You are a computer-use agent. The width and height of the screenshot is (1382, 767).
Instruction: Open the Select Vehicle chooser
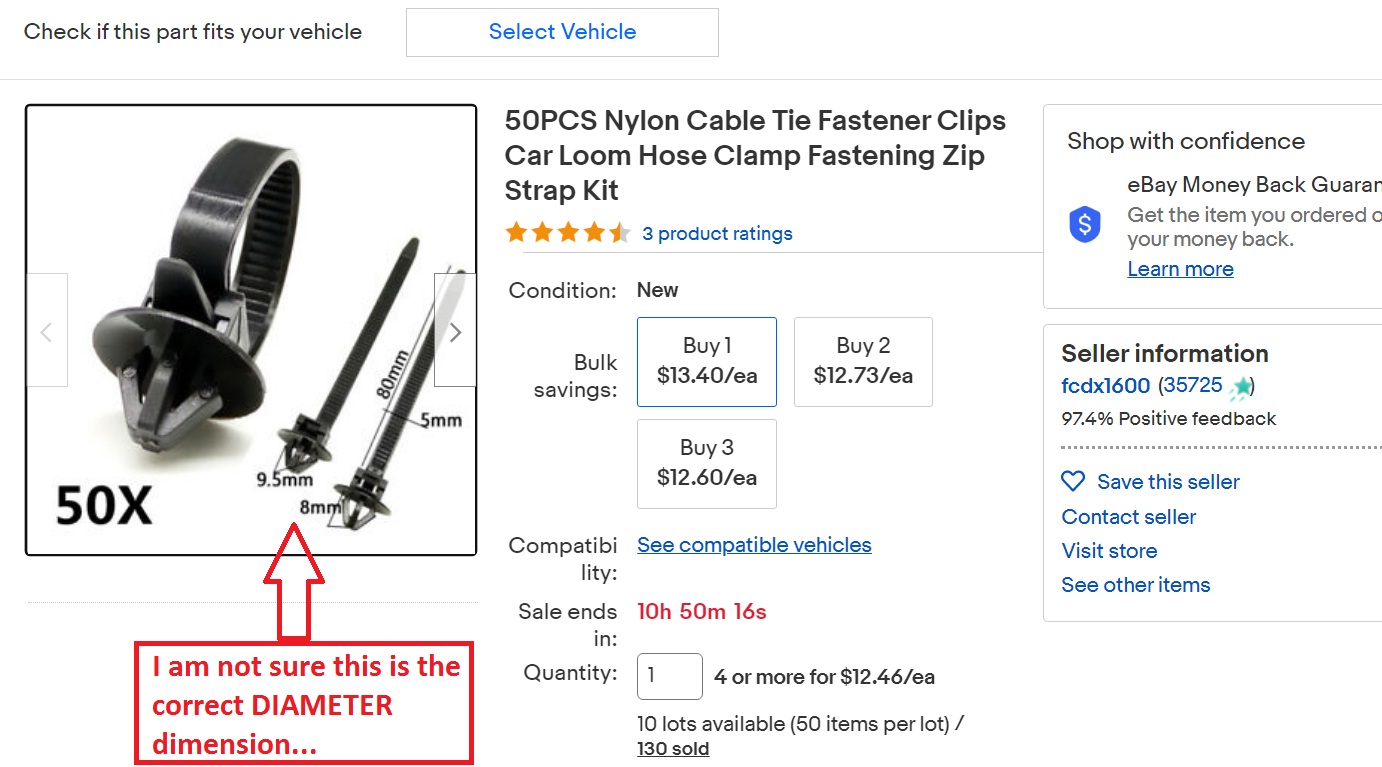tap(562, 32)
